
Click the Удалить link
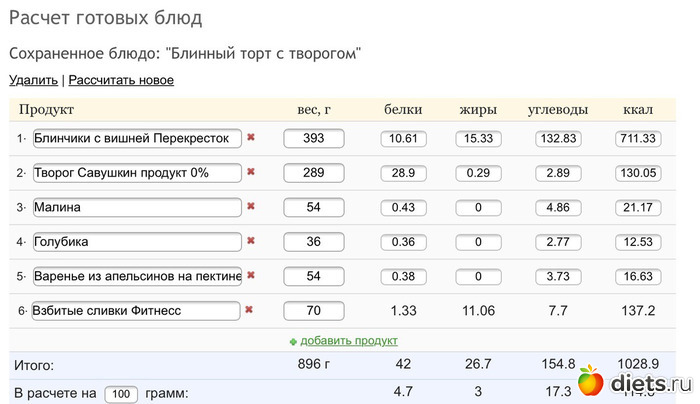point(33,80)
